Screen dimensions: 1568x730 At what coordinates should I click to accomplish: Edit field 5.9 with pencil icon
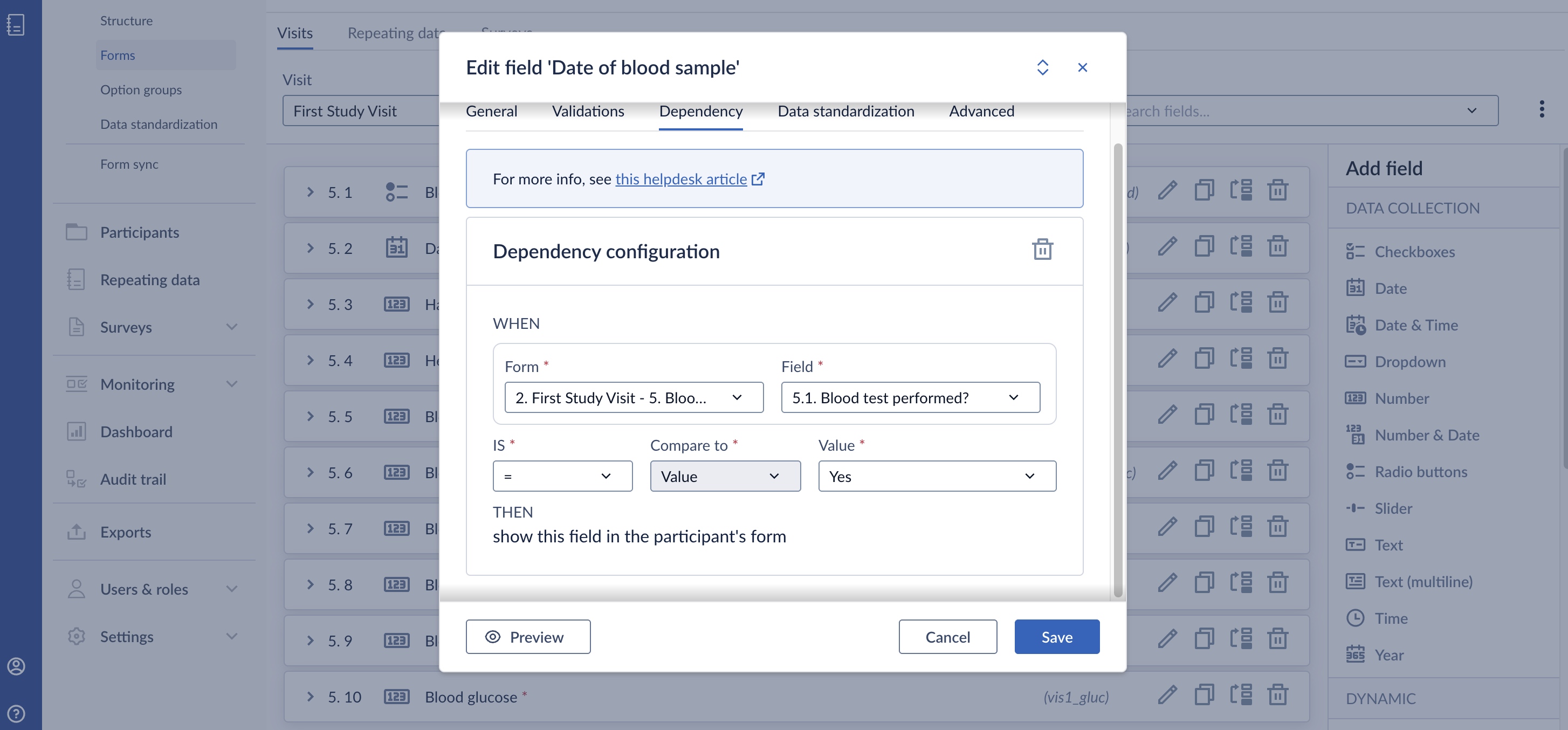(x=1167, y=639)
